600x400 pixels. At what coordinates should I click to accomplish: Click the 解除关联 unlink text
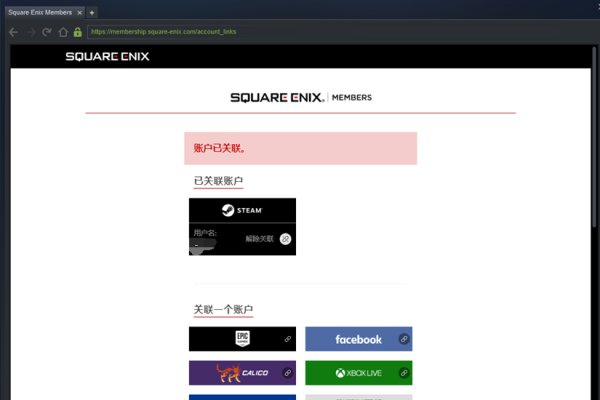pyautogui.click(x=259, y=239)
